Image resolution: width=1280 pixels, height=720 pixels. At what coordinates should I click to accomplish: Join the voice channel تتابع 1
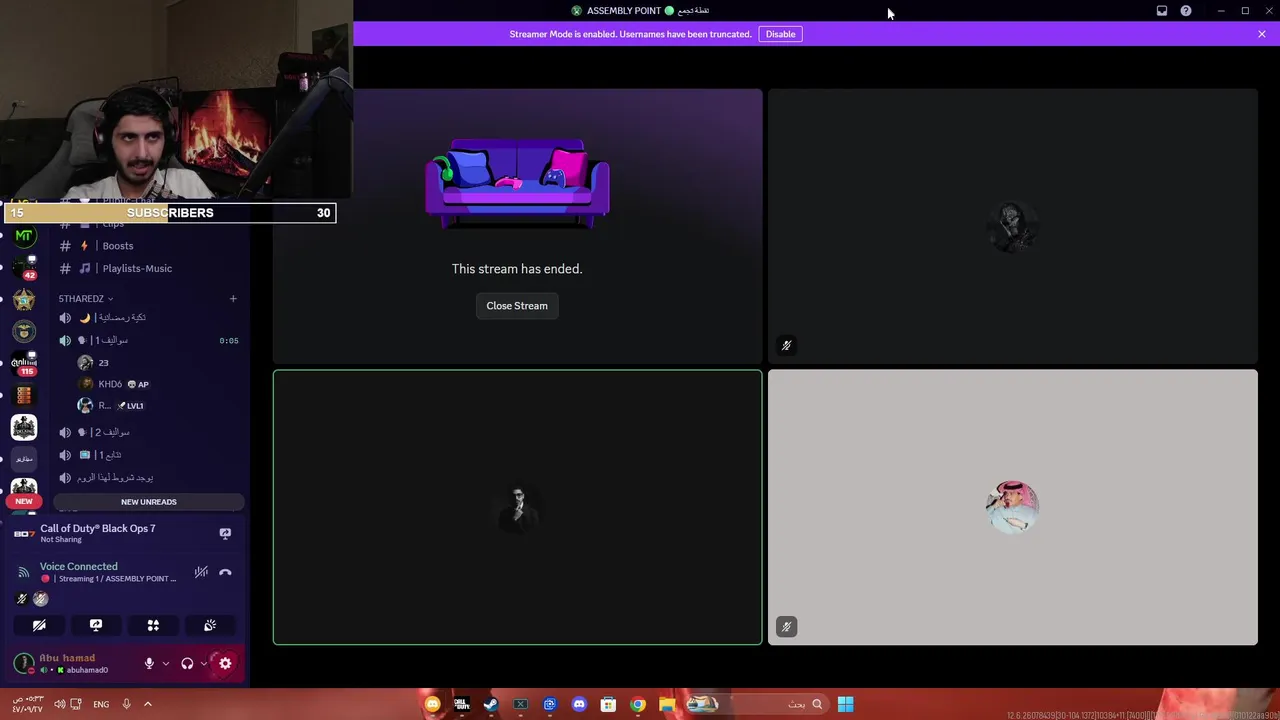(150, 455)
